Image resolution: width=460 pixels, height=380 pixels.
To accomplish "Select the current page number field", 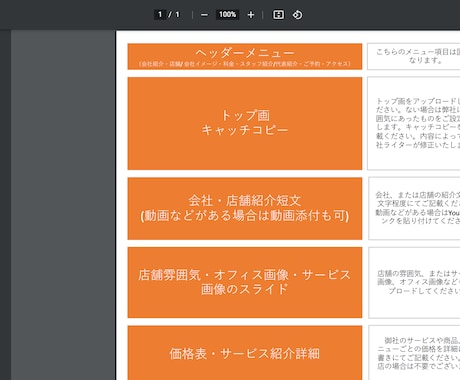I will [160, 14].
